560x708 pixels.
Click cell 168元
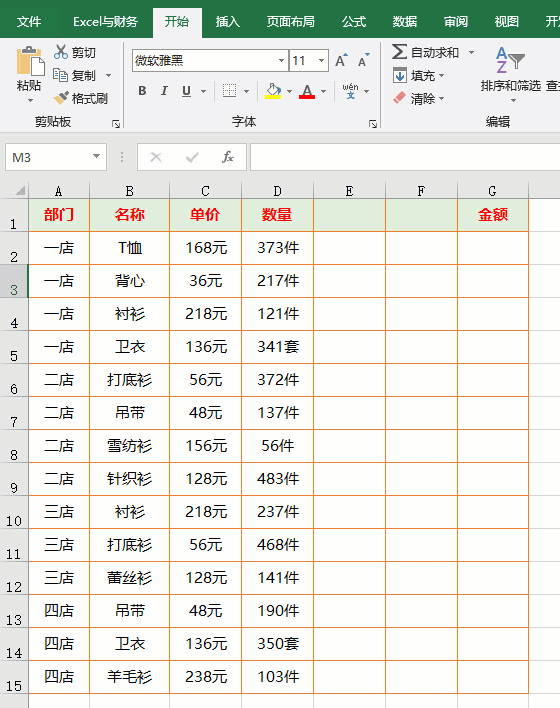click(x=205, y=248)
